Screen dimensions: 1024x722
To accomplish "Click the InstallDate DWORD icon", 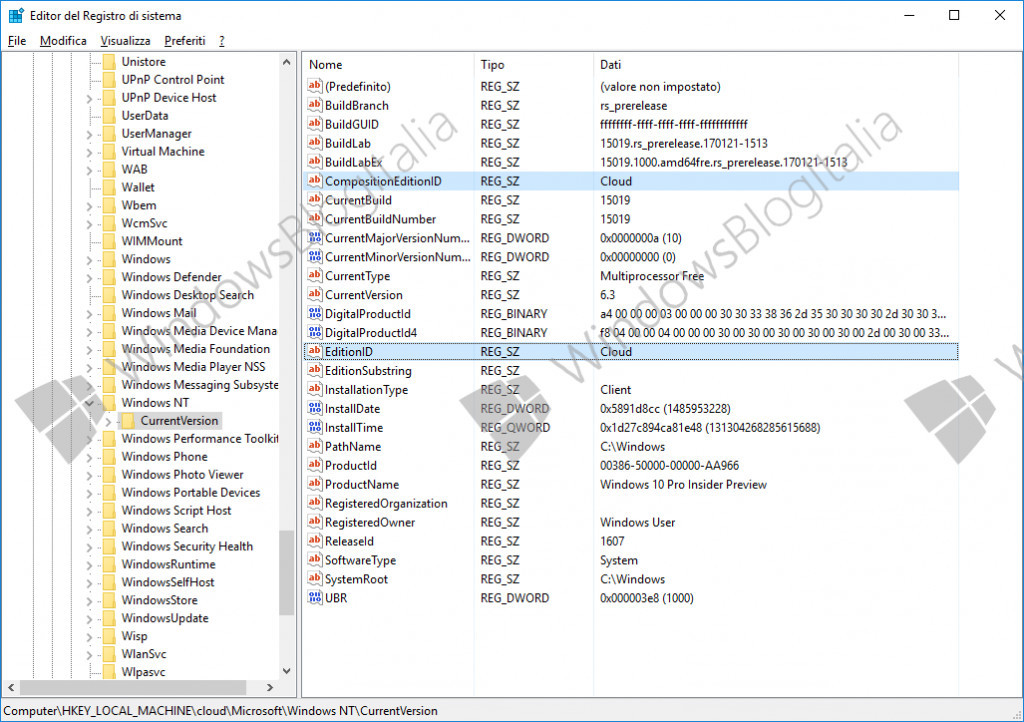I will coord(315,408).
